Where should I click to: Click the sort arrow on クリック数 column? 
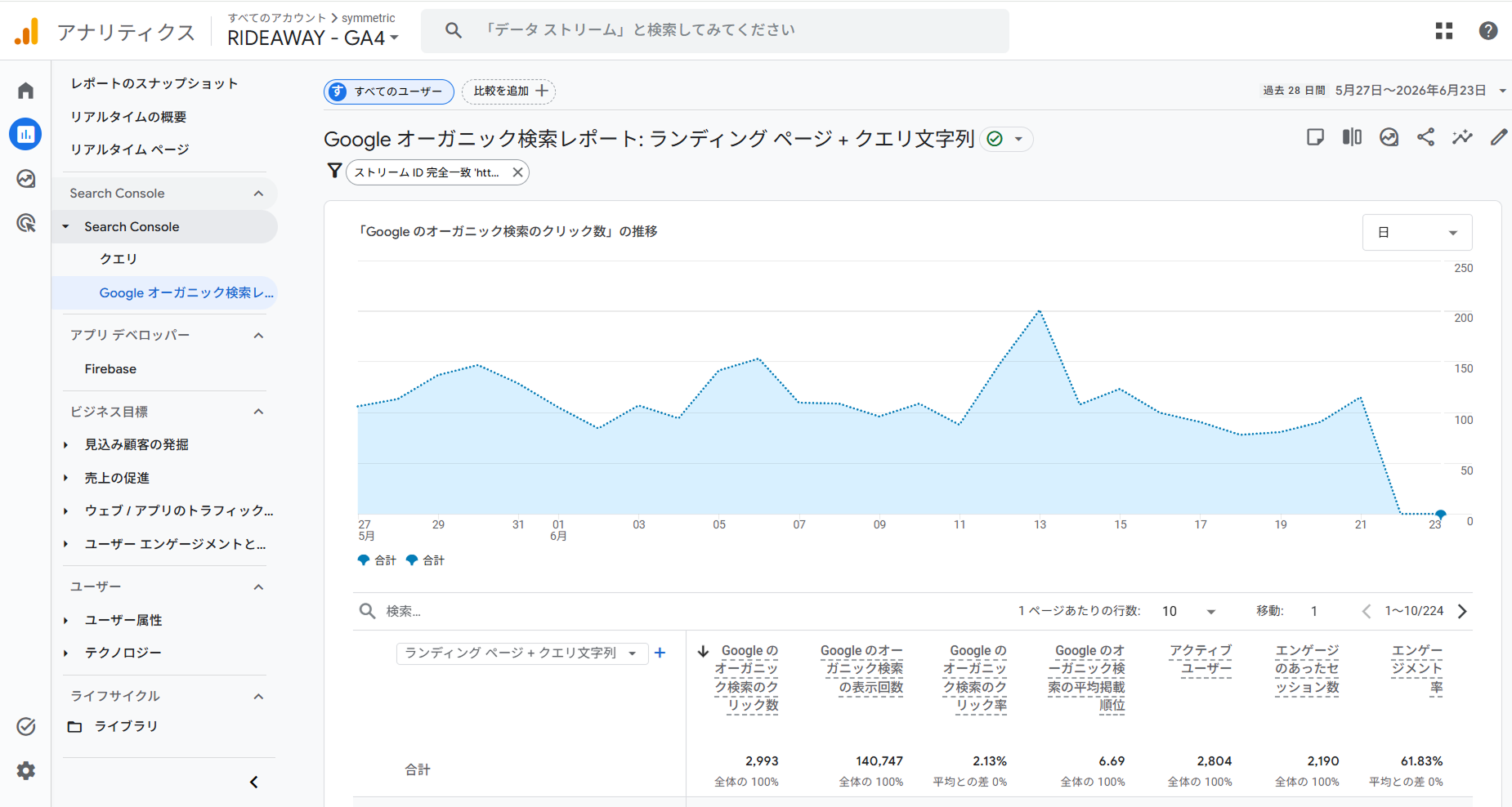(x=703, y=651)
